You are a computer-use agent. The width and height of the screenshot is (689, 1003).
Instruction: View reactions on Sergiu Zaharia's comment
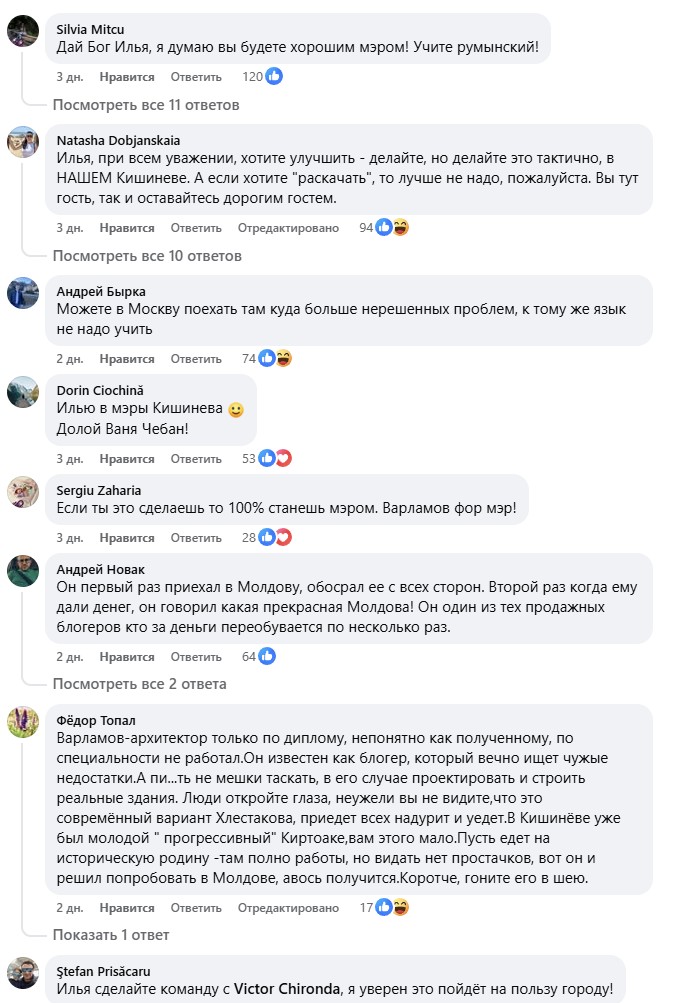[274, 538]
